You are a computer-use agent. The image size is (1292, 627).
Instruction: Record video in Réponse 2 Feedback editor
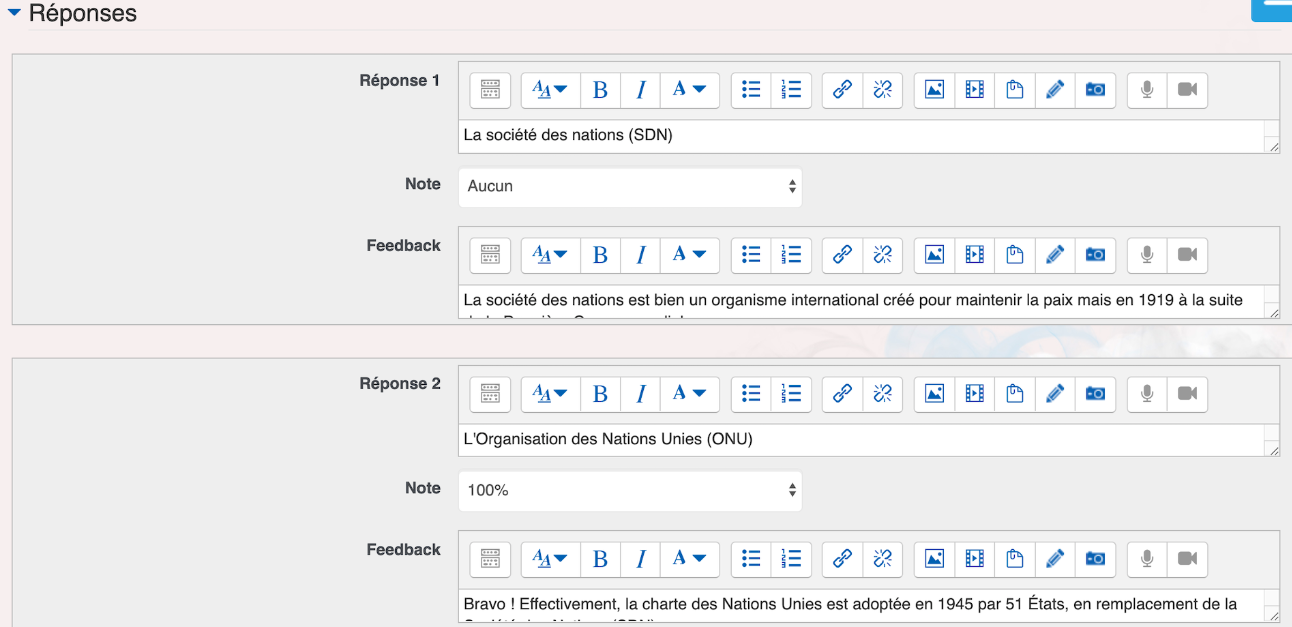[x=1187, y=558]
